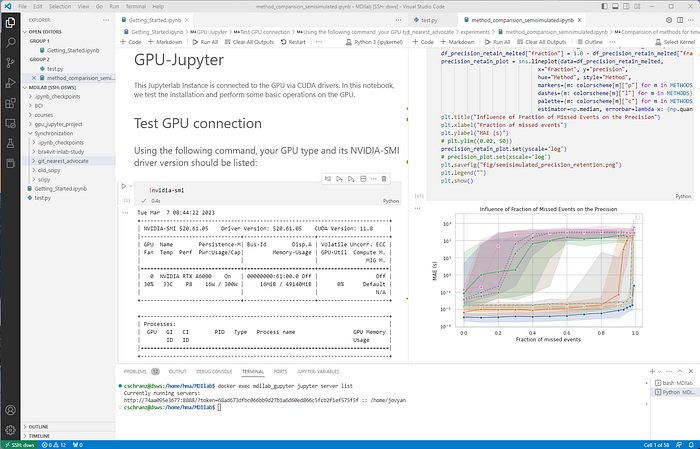Open Run and Debug view icon
The image size is (700, 449).
click(x=10, y=83)
